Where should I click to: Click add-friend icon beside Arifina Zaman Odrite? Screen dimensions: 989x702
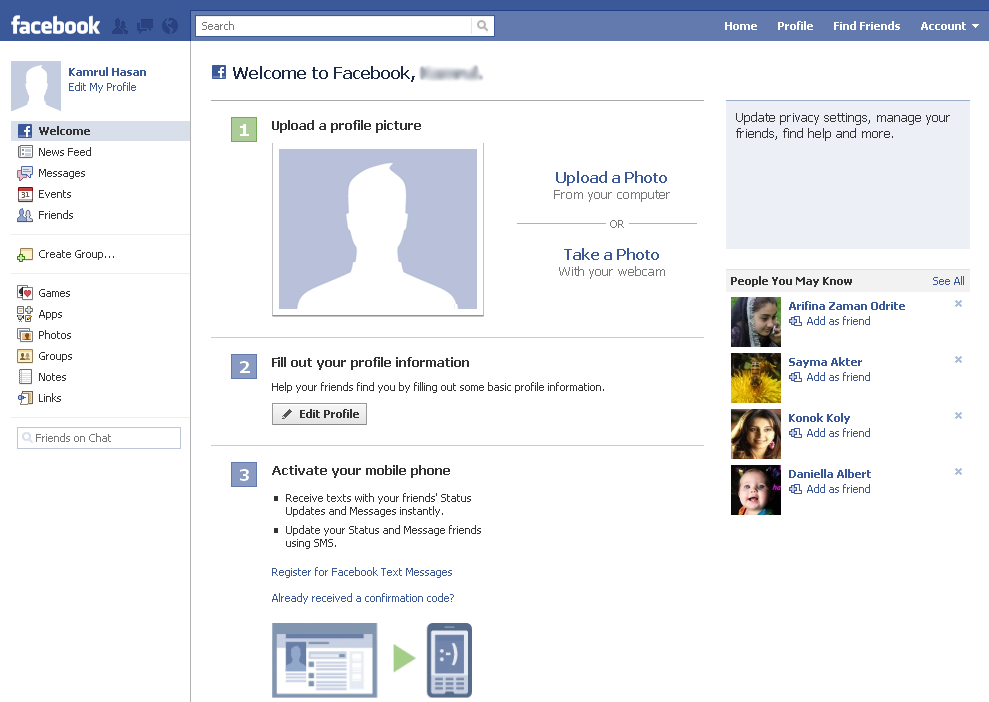(795, 321)
